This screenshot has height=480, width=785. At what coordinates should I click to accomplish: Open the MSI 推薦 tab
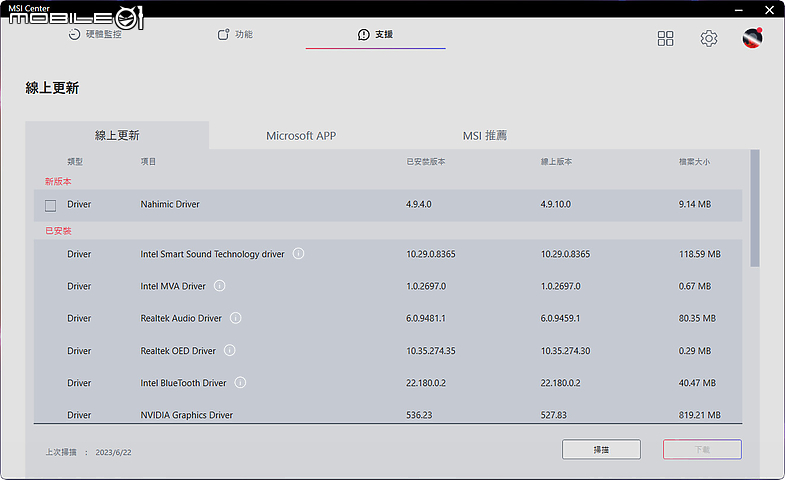coord(485,136)
